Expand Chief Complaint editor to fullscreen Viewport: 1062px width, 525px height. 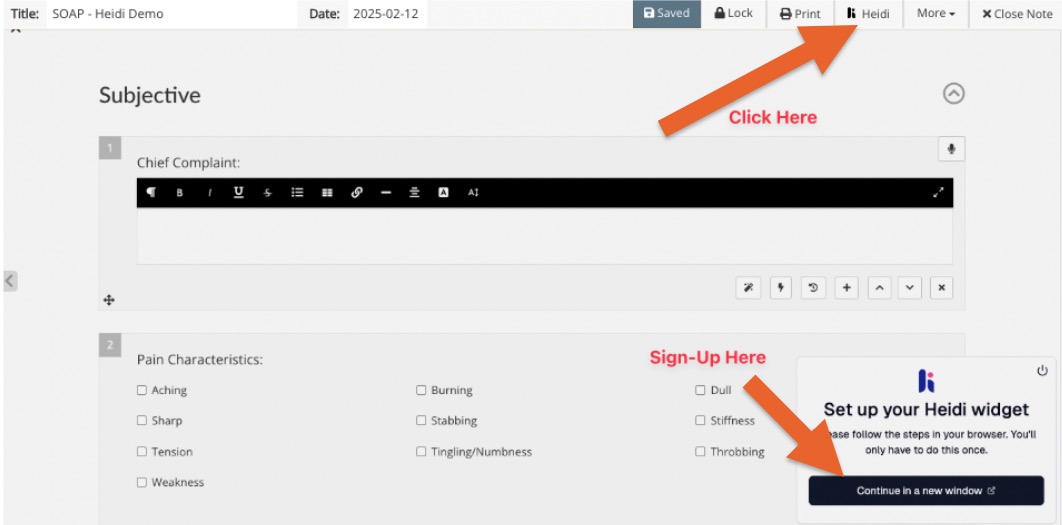tap(938, 192)
